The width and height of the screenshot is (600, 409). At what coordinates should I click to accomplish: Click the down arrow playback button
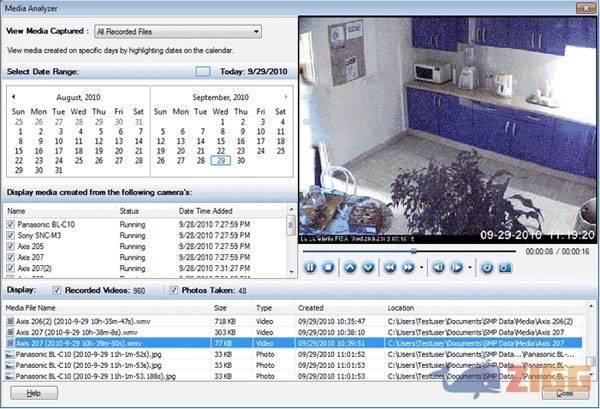coord(368,267)
